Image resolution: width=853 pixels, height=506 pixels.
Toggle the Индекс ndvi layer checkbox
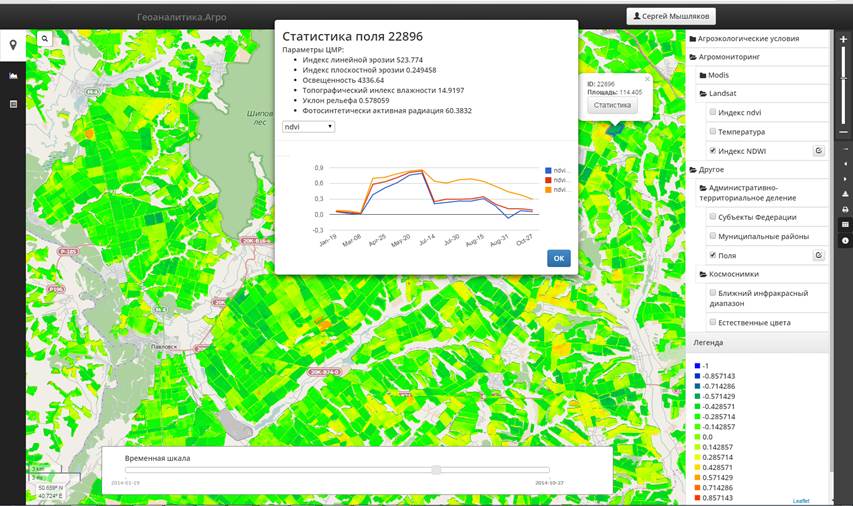point(713,112)
